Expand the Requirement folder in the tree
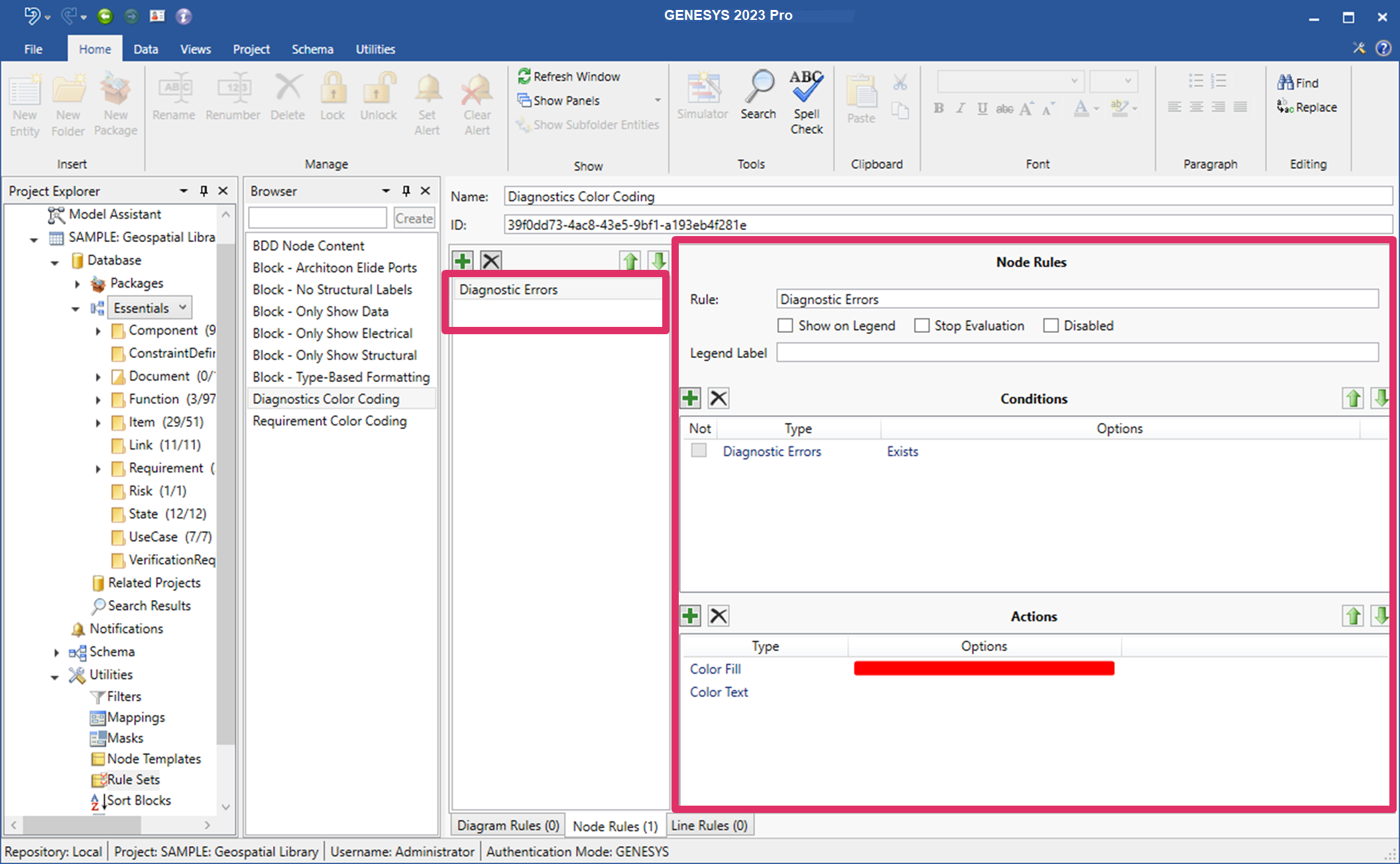1400x864 pixels. tap(98, 469)
